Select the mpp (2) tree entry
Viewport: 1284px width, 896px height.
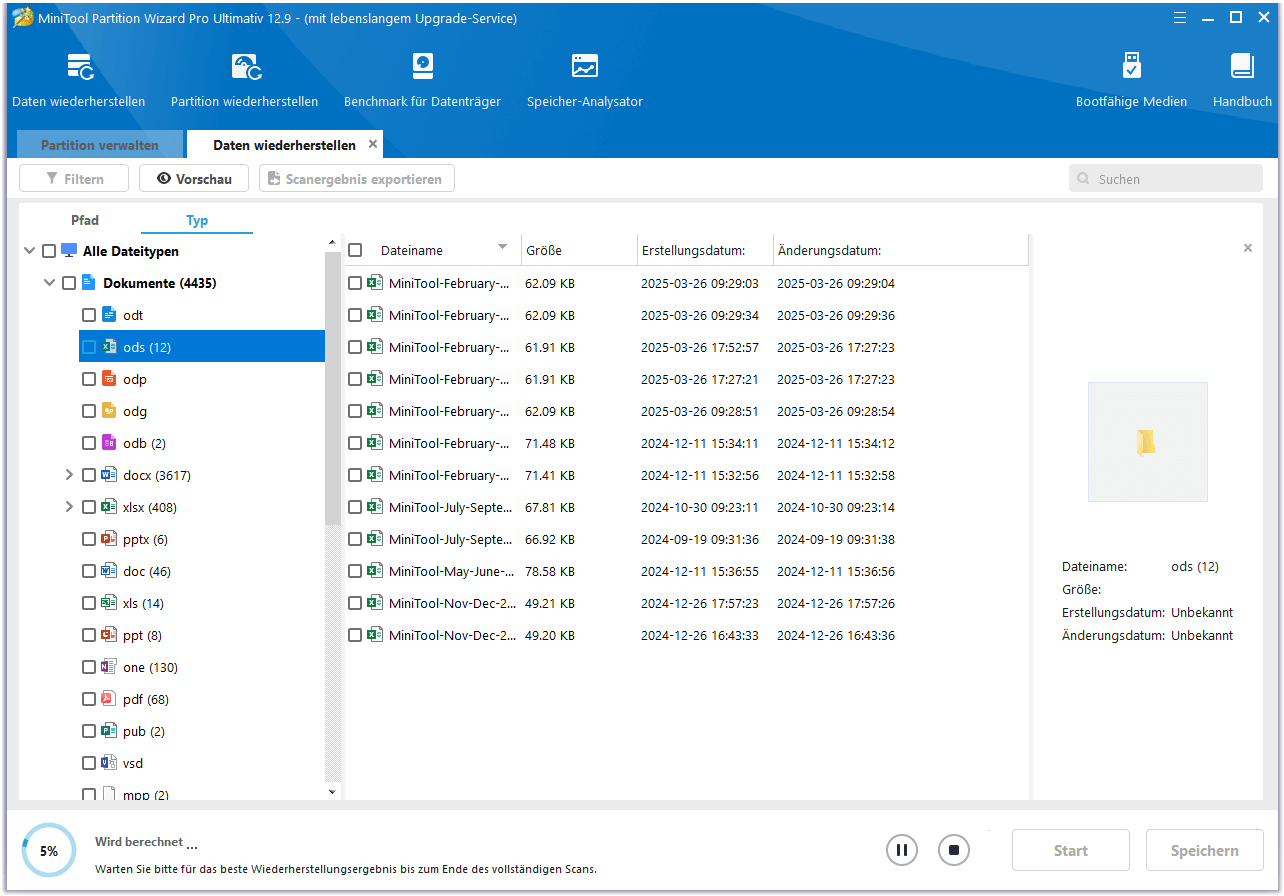pyautogui.click(x=146, y=795)
